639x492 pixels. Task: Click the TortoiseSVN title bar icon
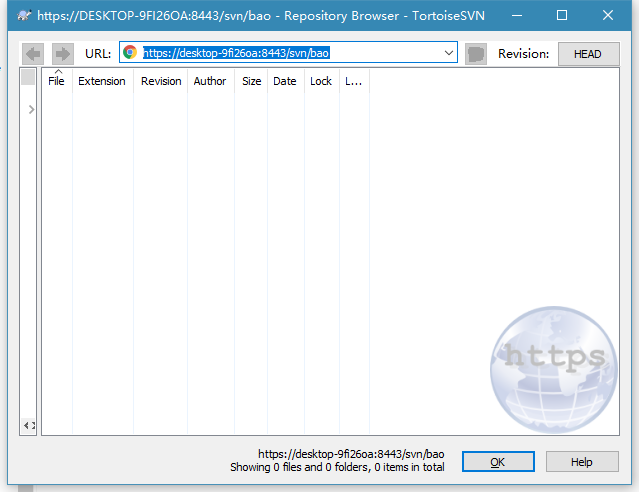tap(24, 16)
